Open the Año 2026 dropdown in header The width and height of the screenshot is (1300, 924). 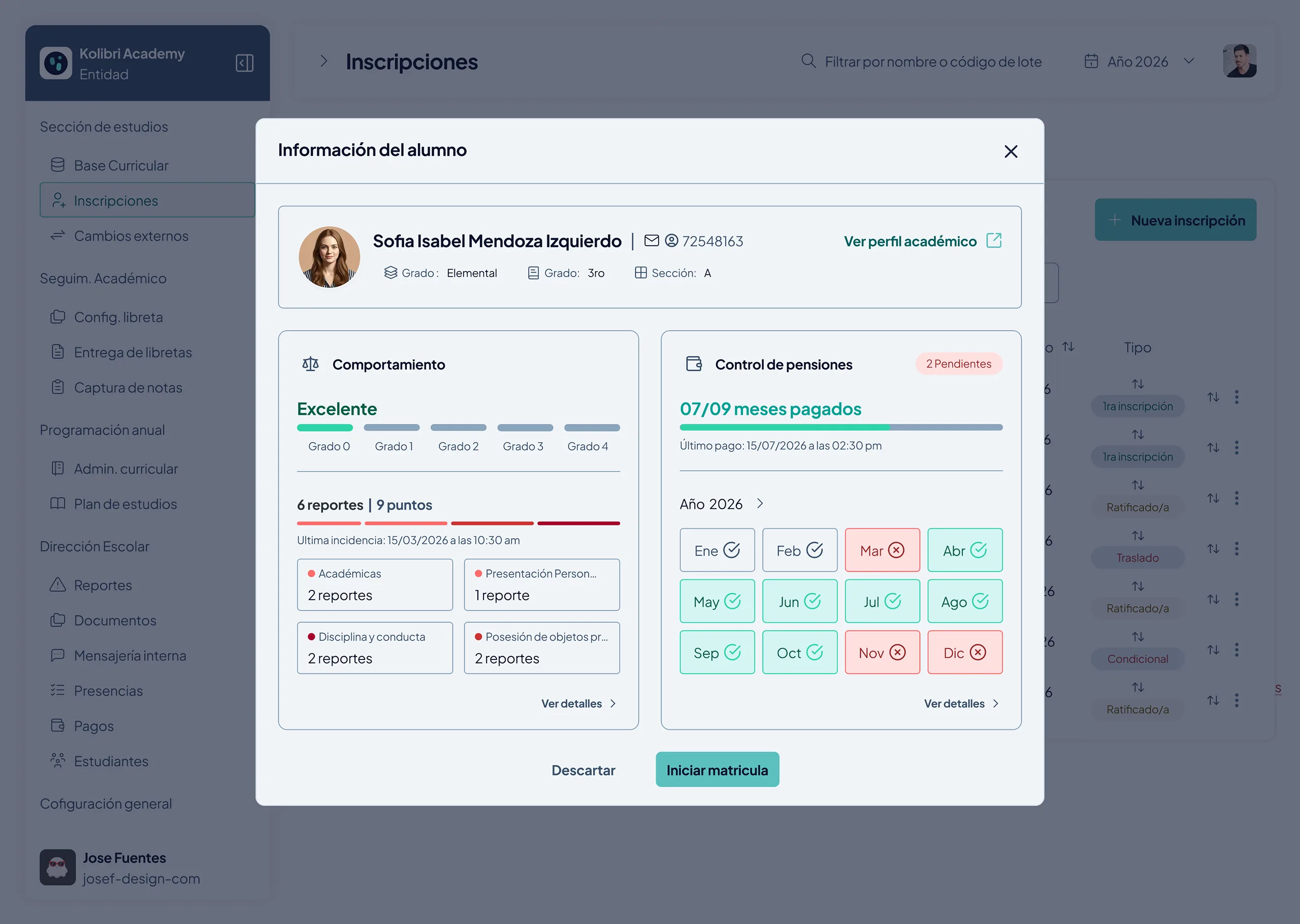[x=1140, y=61]
